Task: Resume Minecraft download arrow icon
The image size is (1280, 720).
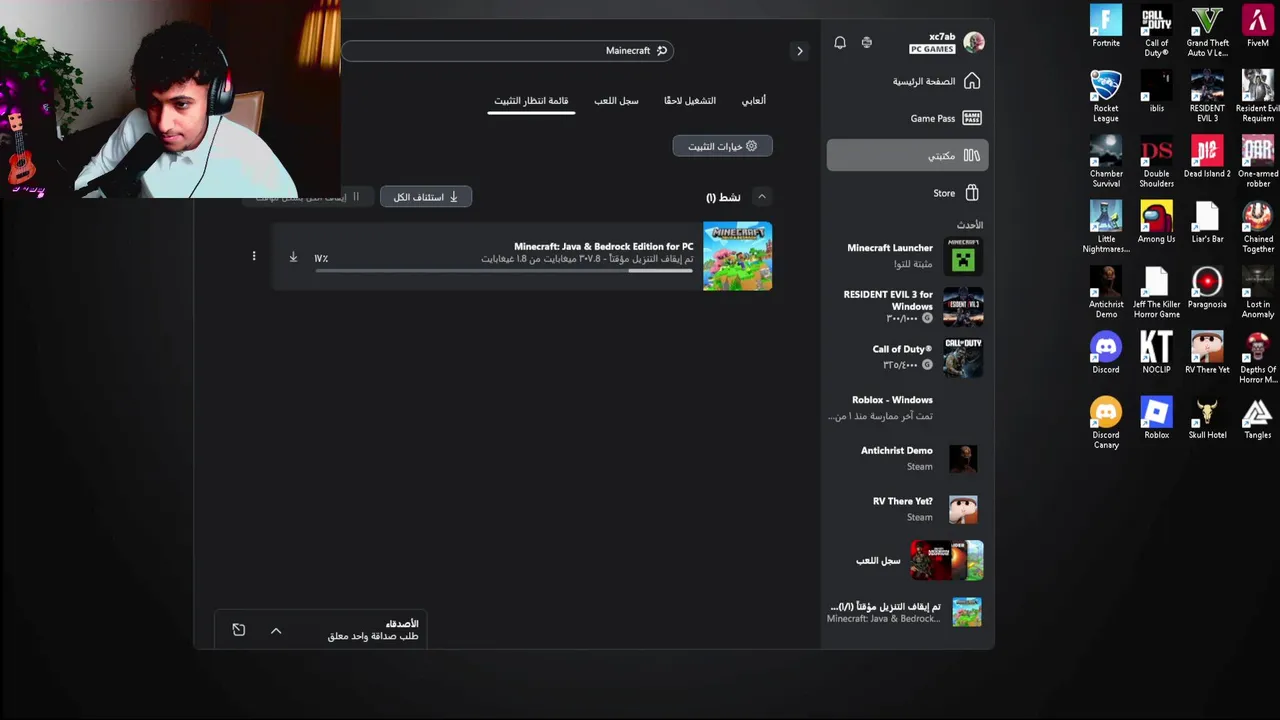Action: coord(293,257)
